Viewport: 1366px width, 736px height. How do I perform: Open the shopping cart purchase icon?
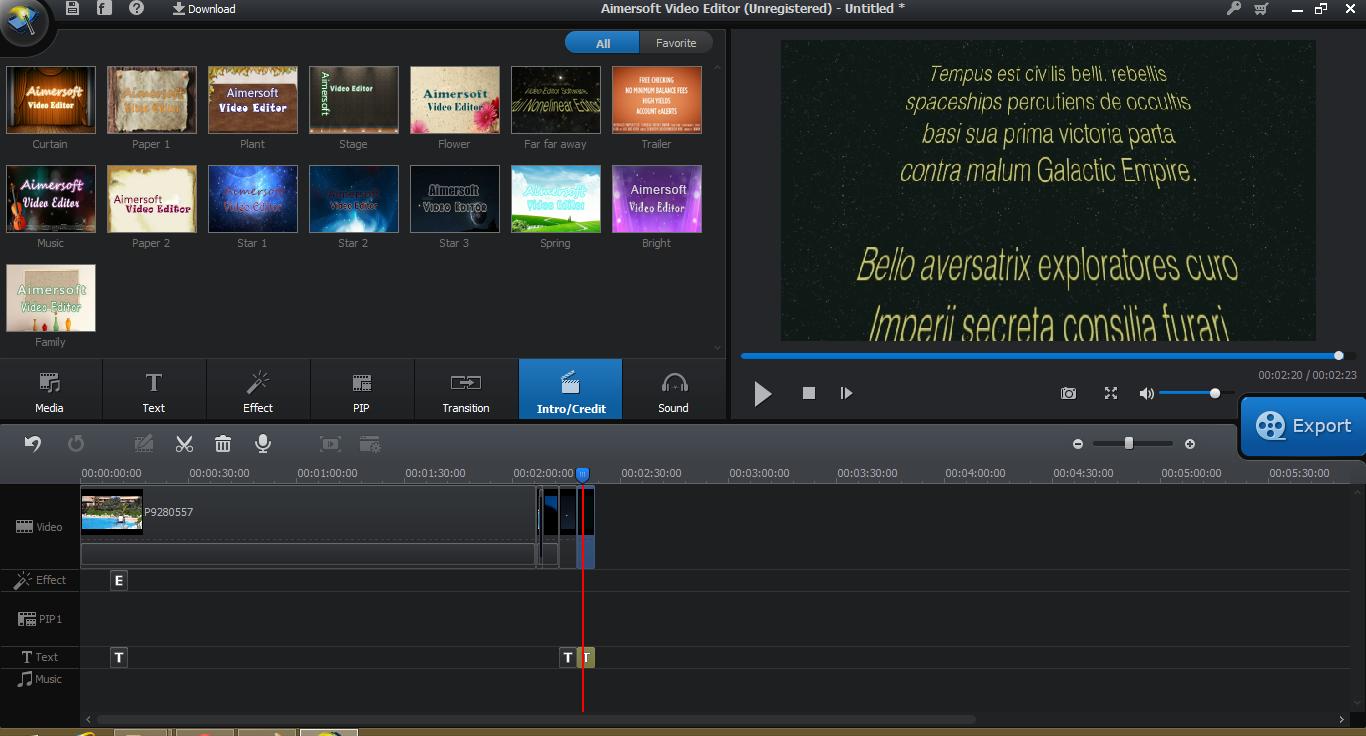point(1261,8)
